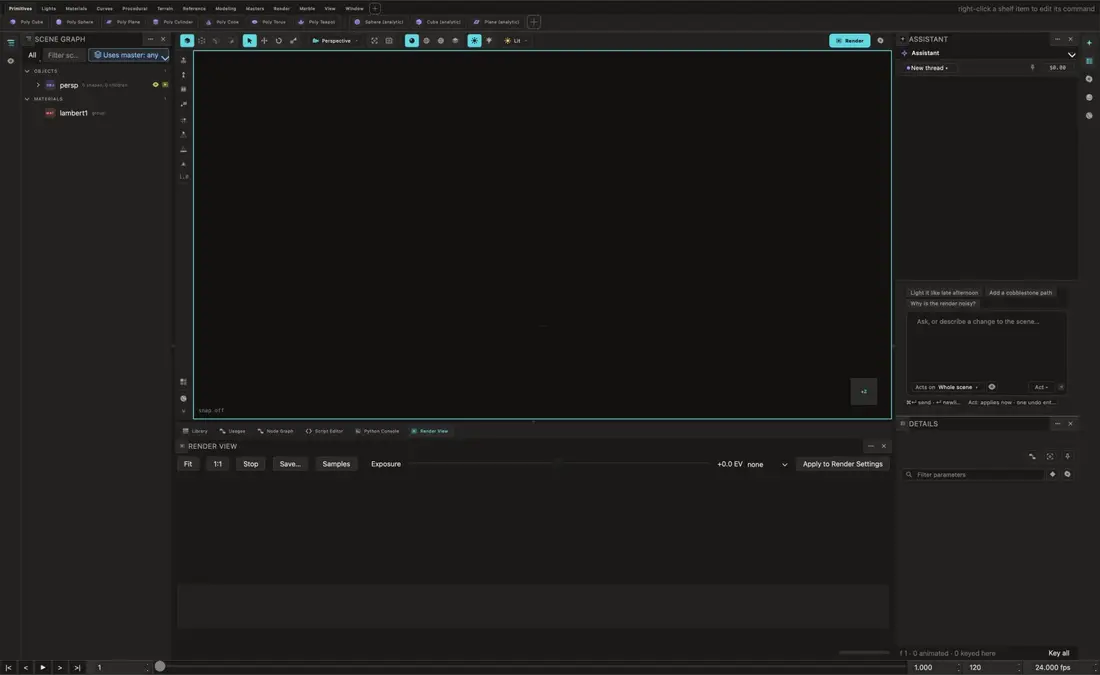Open the Acts on Whole scene dropdown
This screenshot has width=1100, height=675.
point(946,387)
